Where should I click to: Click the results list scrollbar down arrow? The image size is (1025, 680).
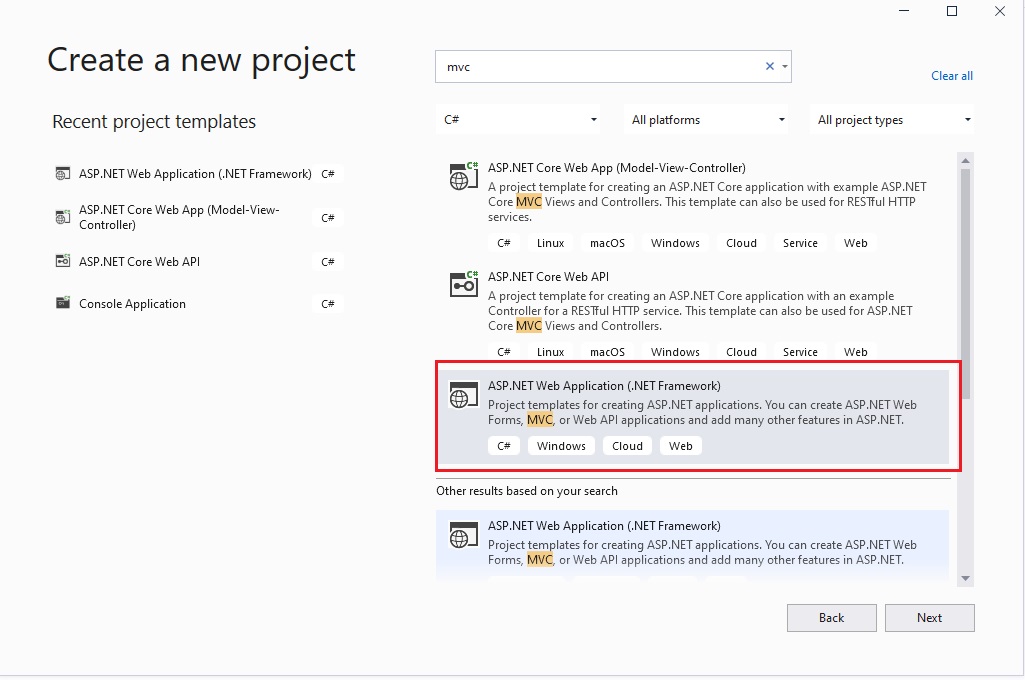[x=966, y=579]
